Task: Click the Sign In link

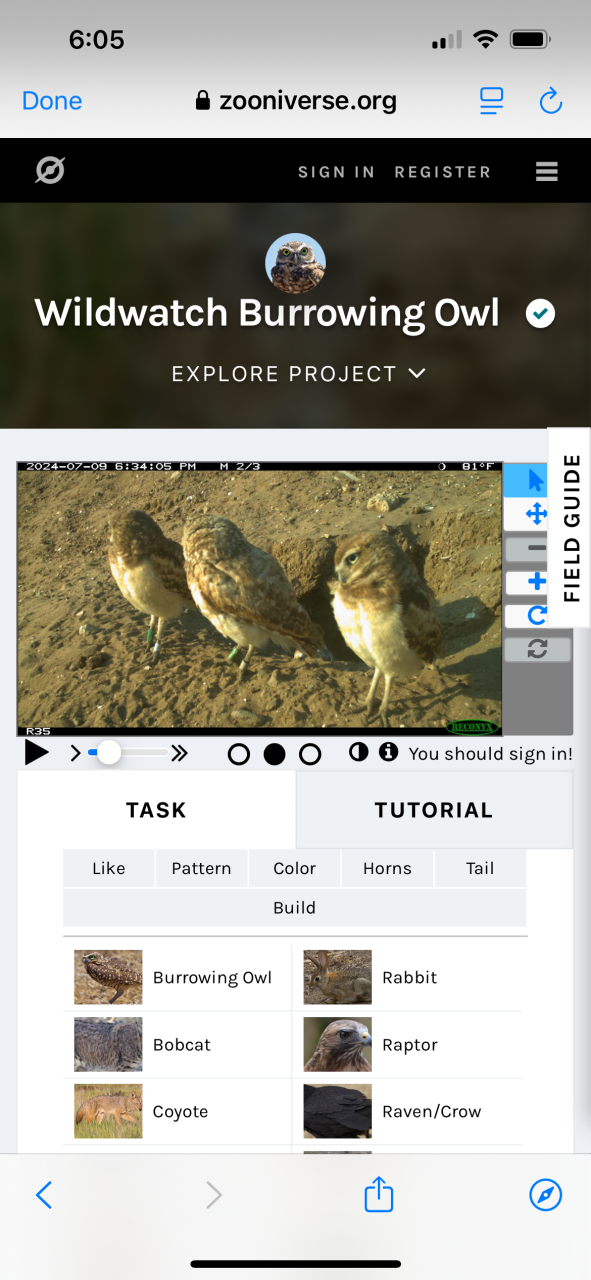Action: [336, 172]
